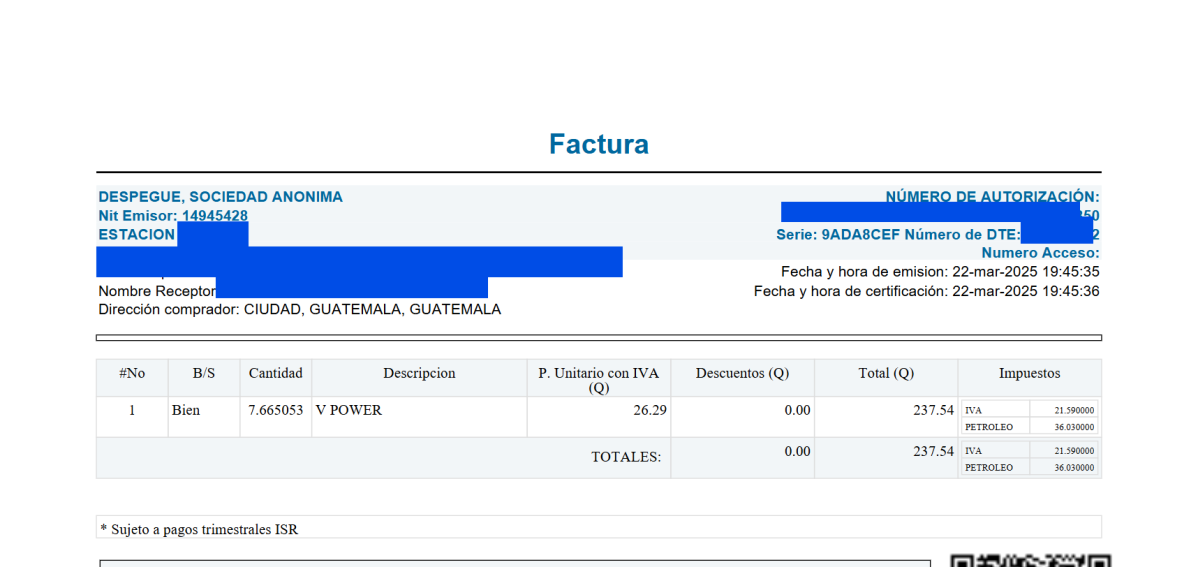The image size is (1198, 567).
Task: Click the Descripcion column header
Action: click(x=419, y=373)
